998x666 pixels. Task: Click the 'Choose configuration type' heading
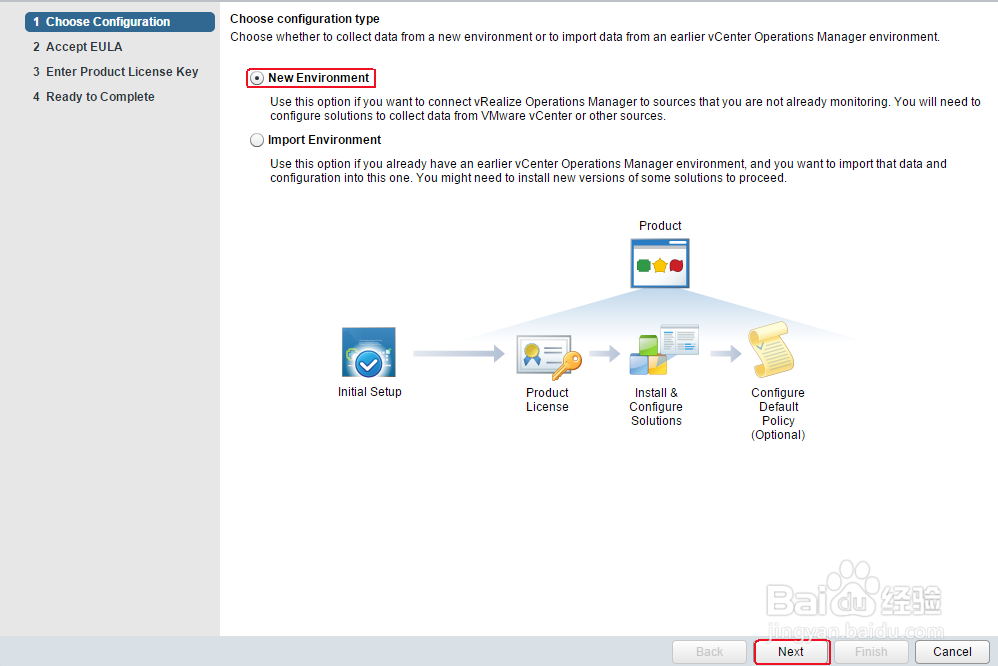(305, 19)
